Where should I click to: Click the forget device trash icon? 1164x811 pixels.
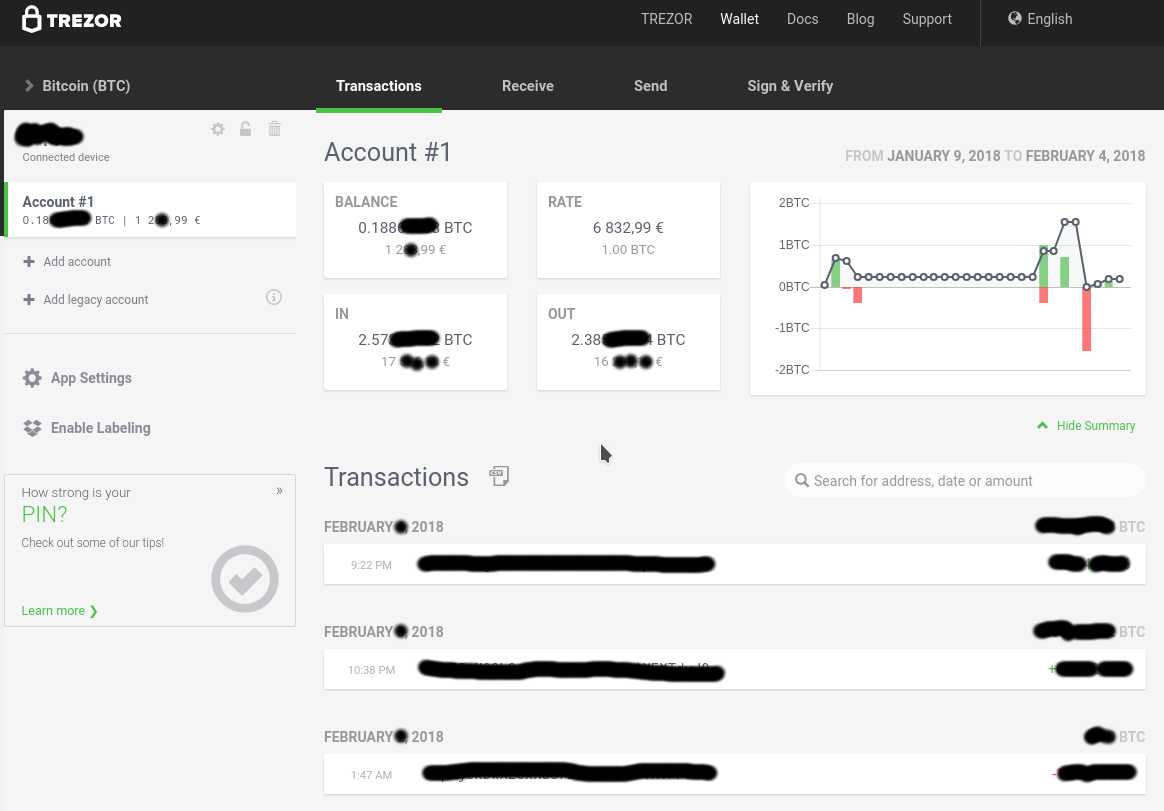[x=275, y=129]
